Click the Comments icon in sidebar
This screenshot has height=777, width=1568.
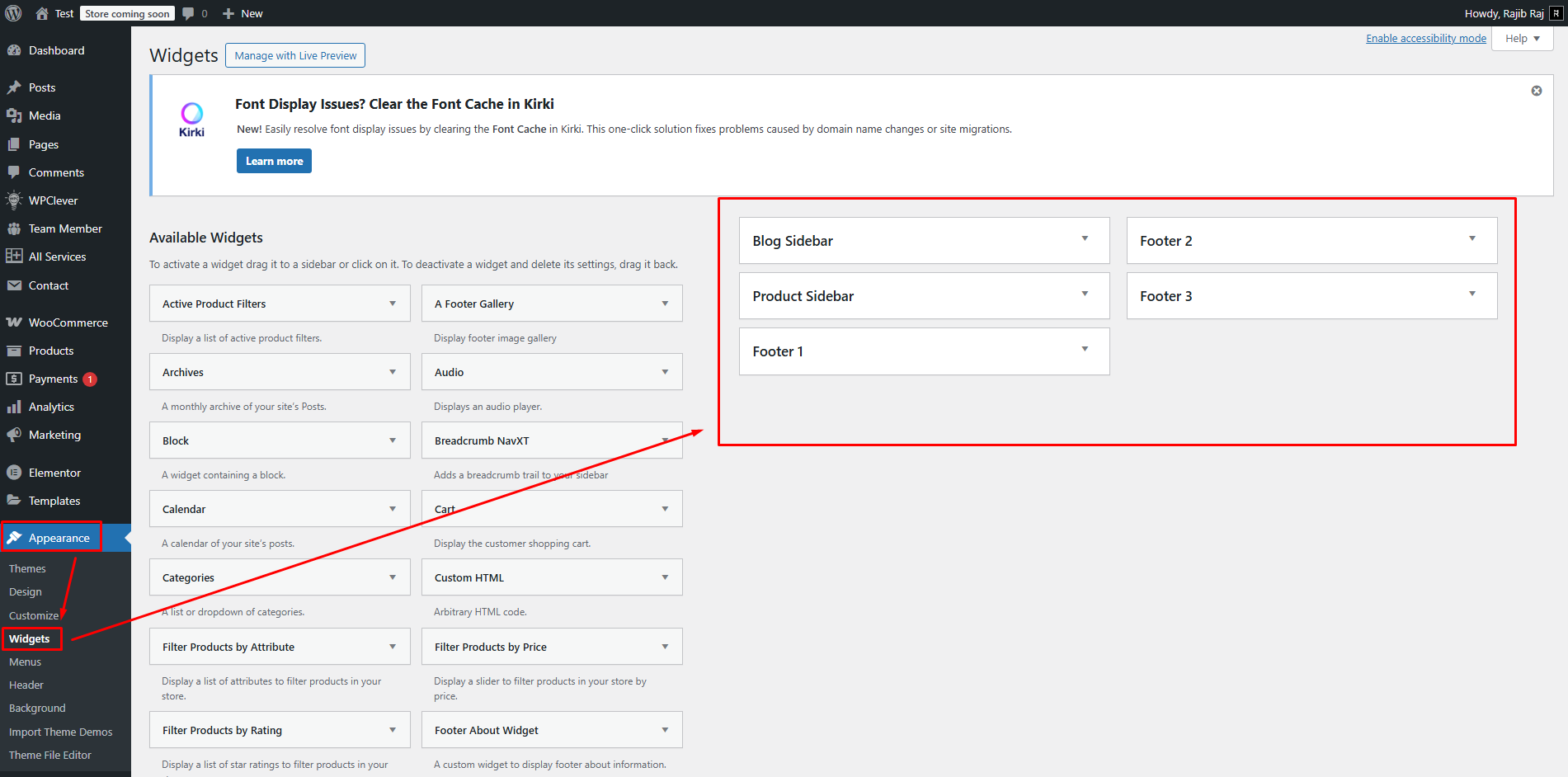pyautogui.click(x=14, y=172)
